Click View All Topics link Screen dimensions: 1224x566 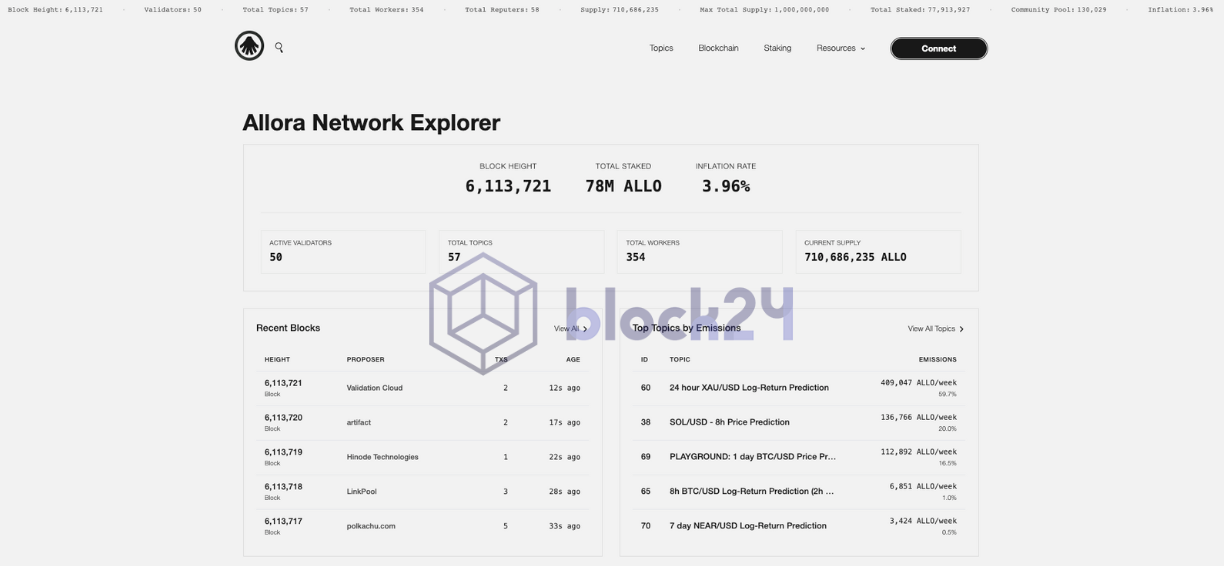[935, 329]
